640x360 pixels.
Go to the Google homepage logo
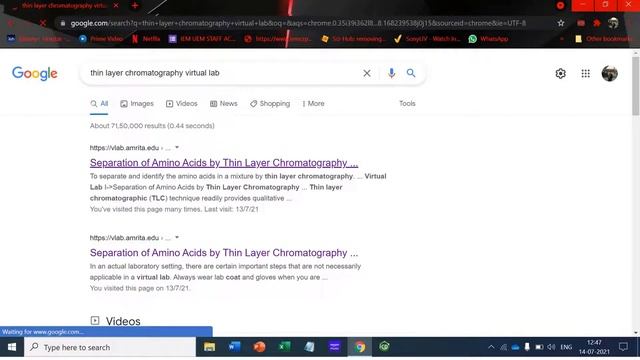pyautogui.click(x=35, y=73)
